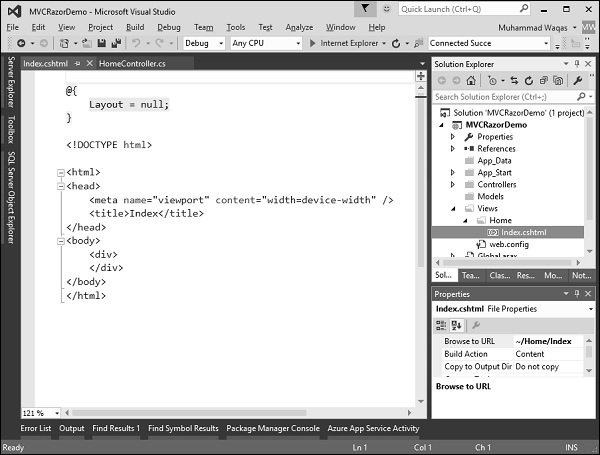The width and height of the screenshot is (600, 455).
Task: Open the File menu
Action: point(13,27)
